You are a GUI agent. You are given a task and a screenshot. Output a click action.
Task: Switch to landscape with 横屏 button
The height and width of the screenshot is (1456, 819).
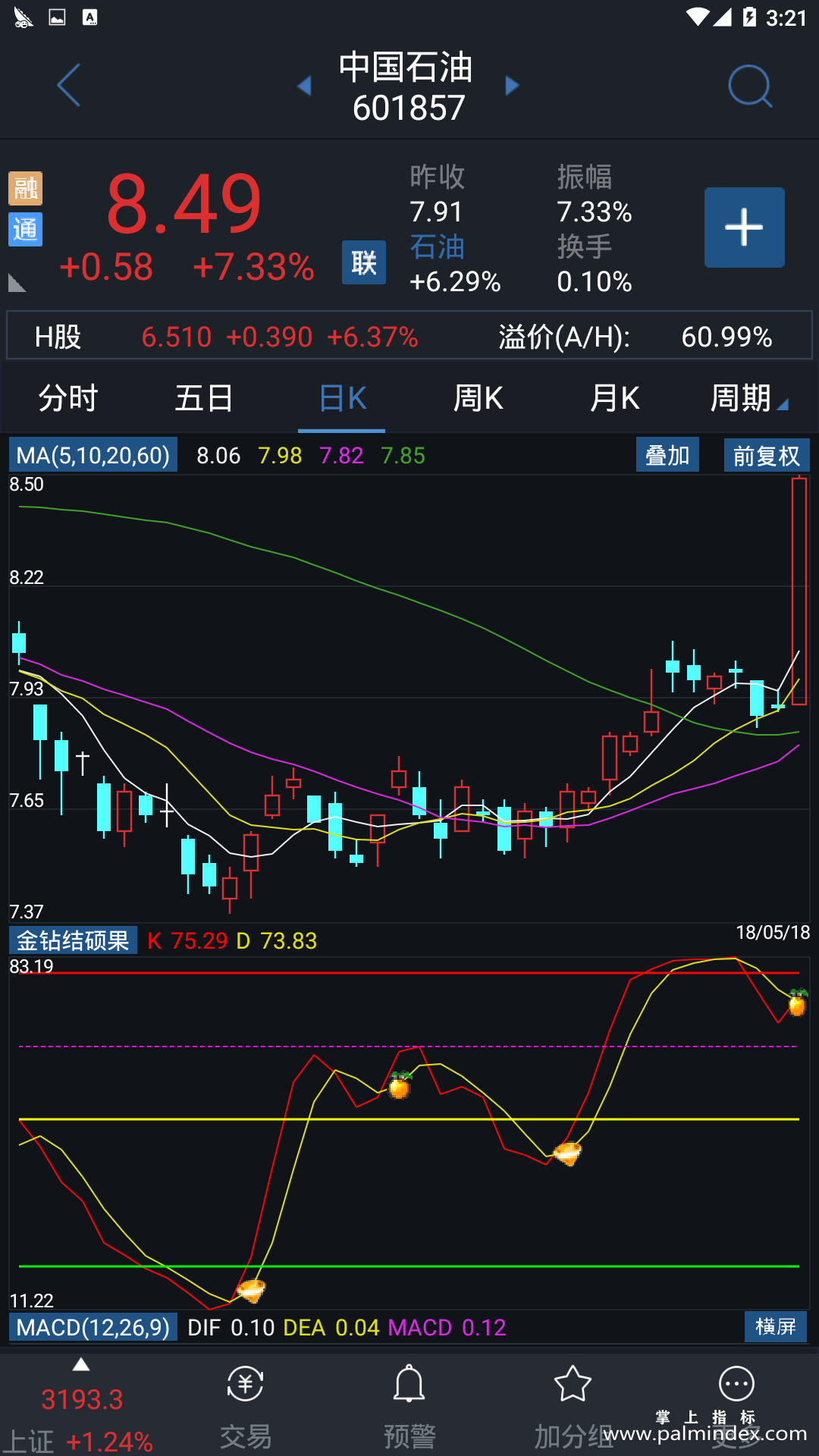(776, 1326)
